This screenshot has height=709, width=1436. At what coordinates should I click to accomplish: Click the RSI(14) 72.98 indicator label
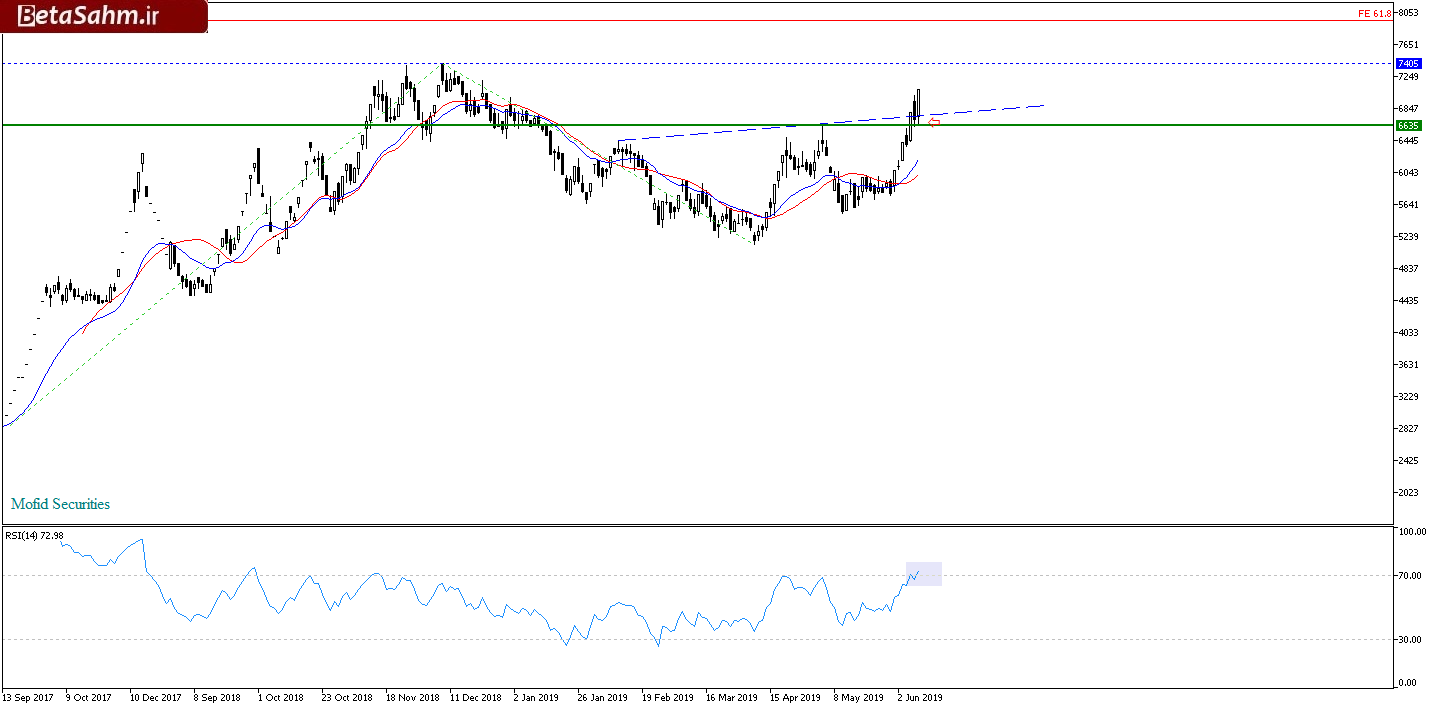tap(35, 536)
